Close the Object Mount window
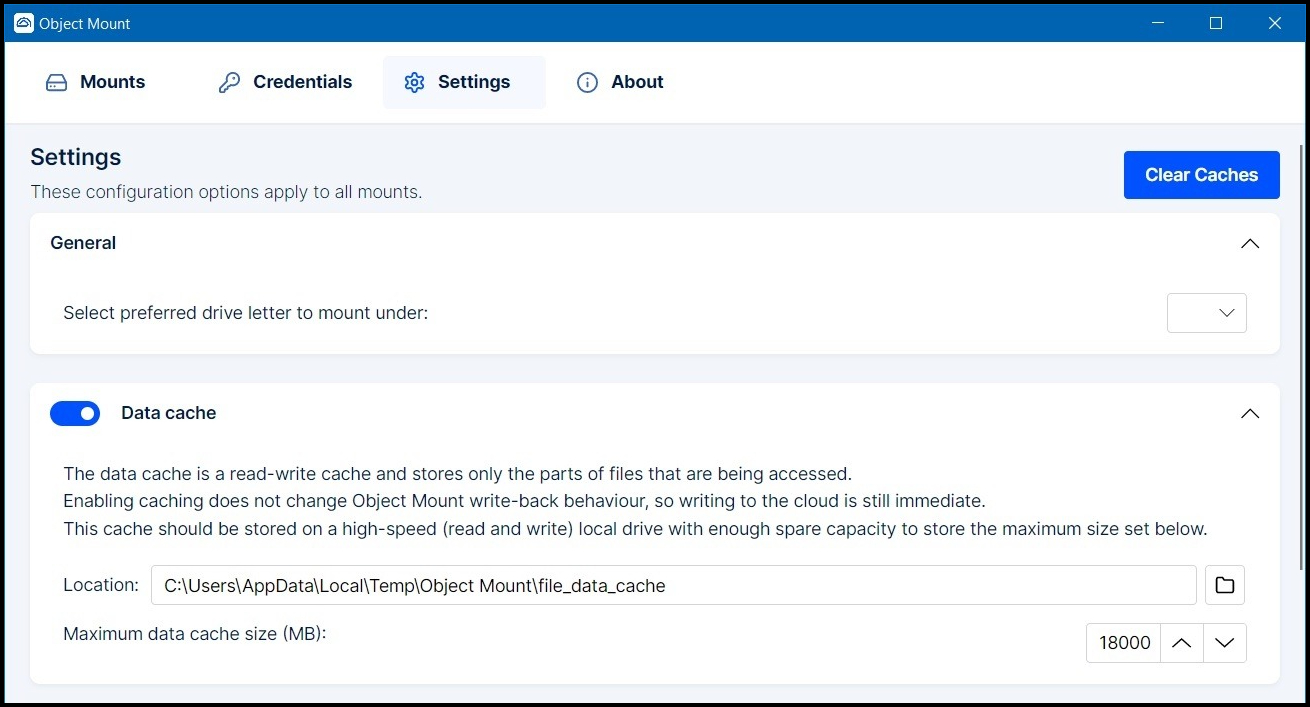Image resolution: width=1310 pixels, height=707 pixels. [1275, 23]
